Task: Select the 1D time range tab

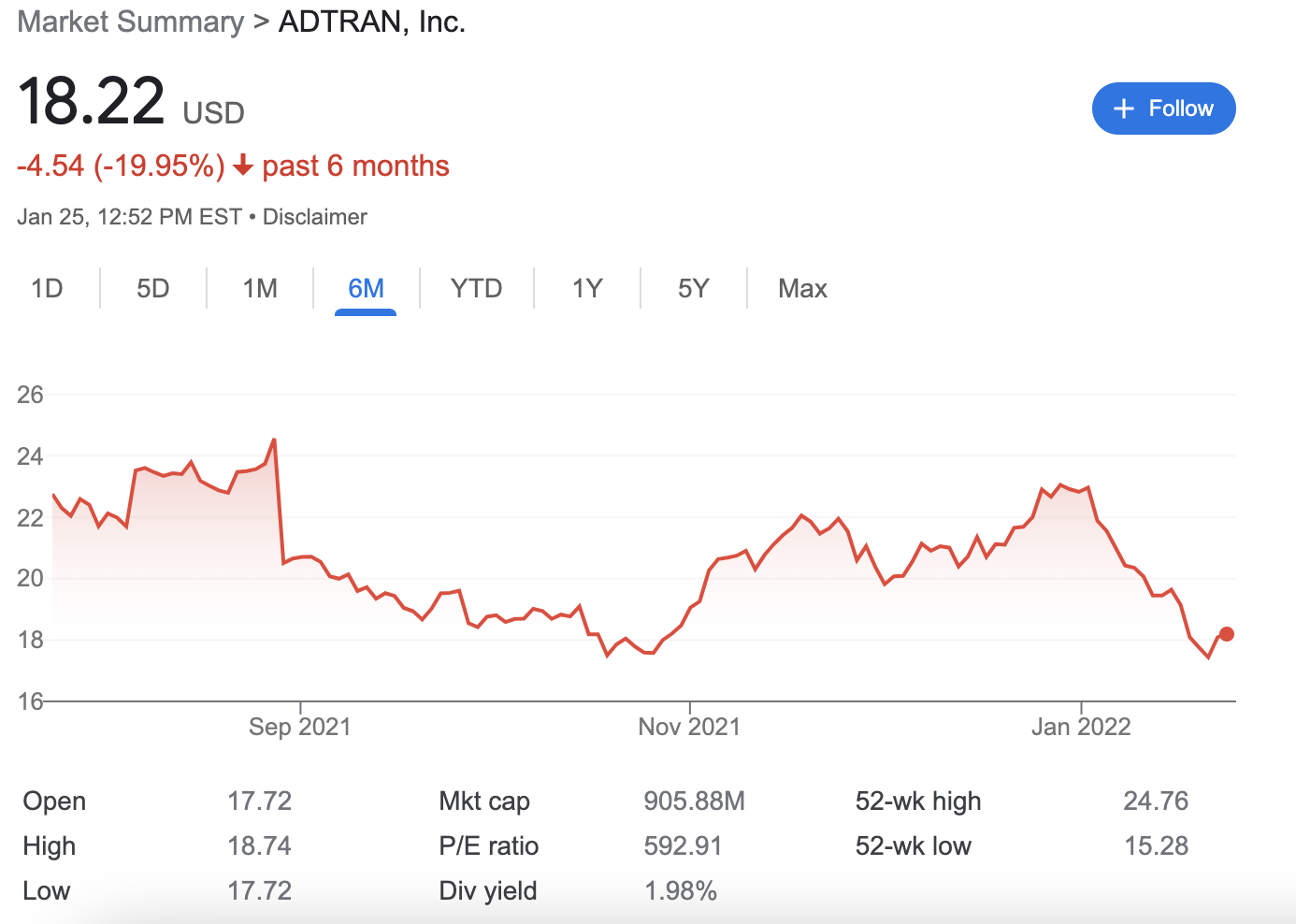Action: click(47, 288)
